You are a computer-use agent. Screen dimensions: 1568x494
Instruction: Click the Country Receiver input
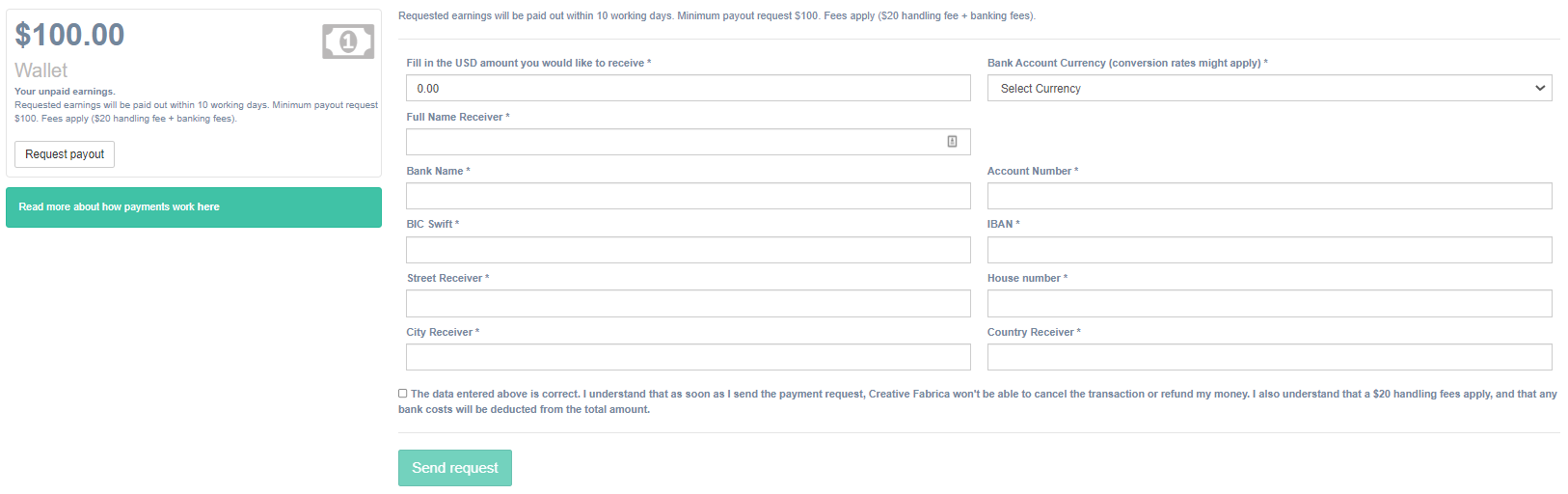tap(1269, 357)
